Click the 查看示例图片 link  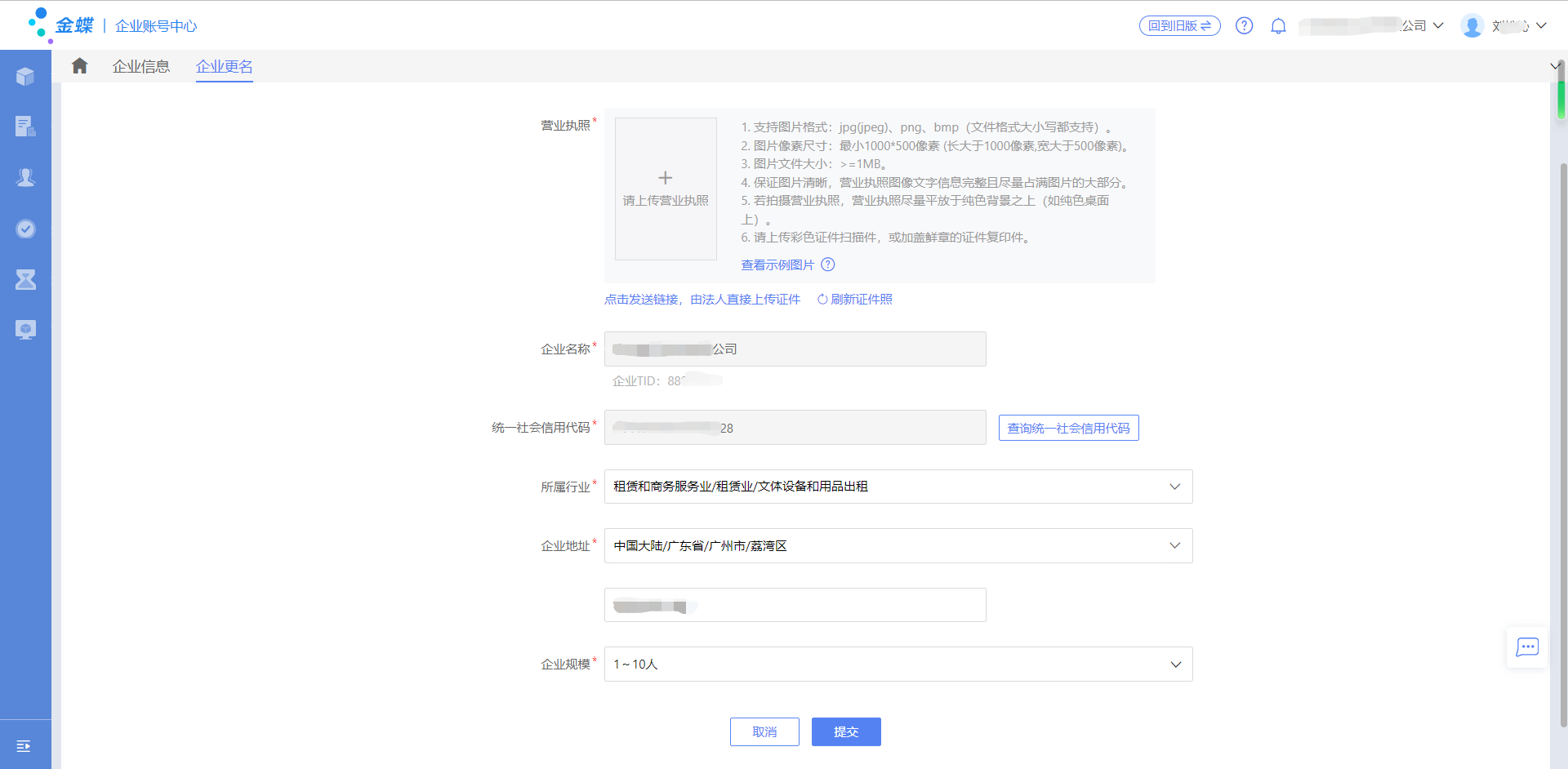pos(777,264)
